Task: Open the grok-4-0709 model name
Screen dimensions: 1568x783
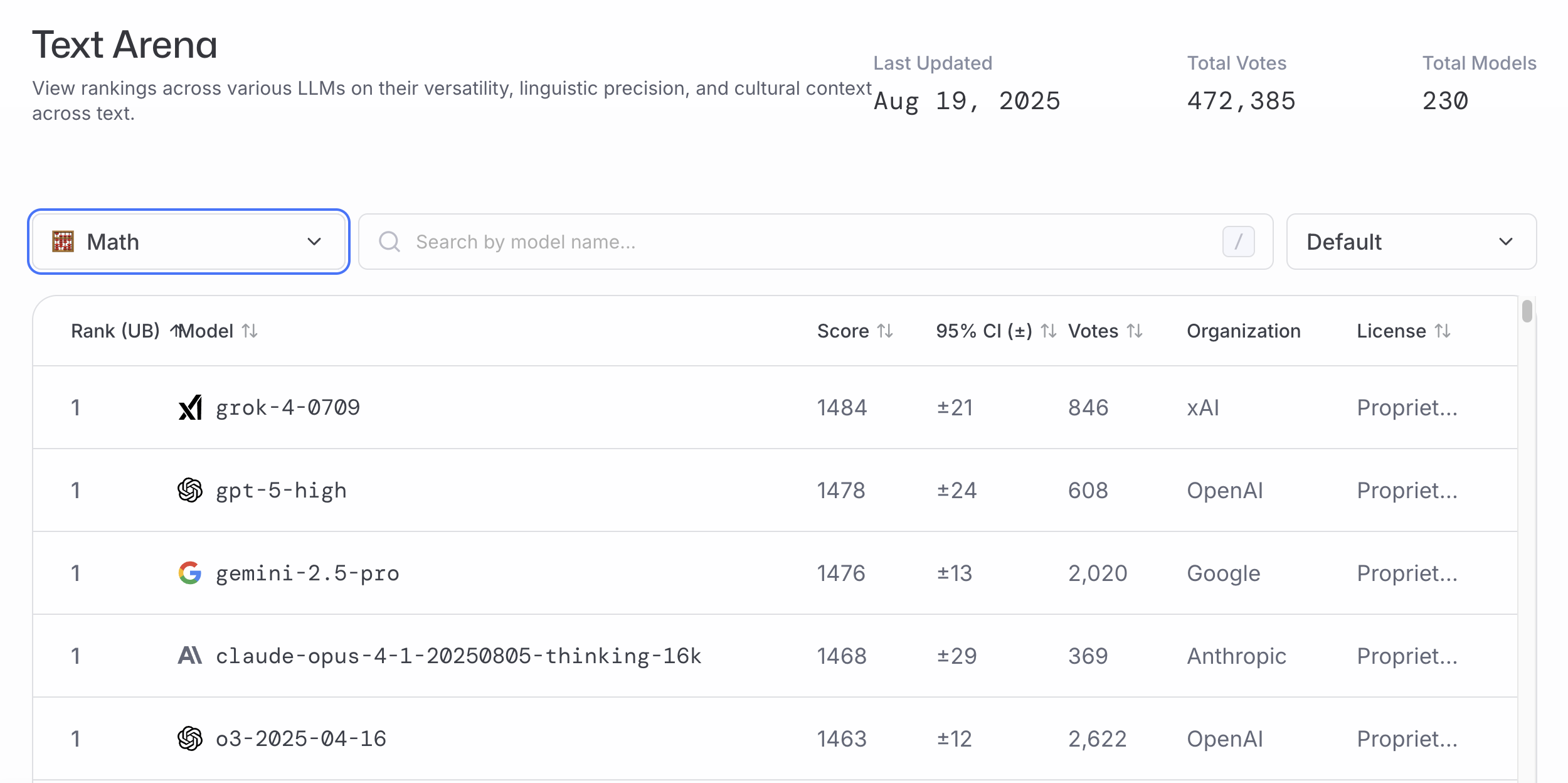Action: [288, 408]
